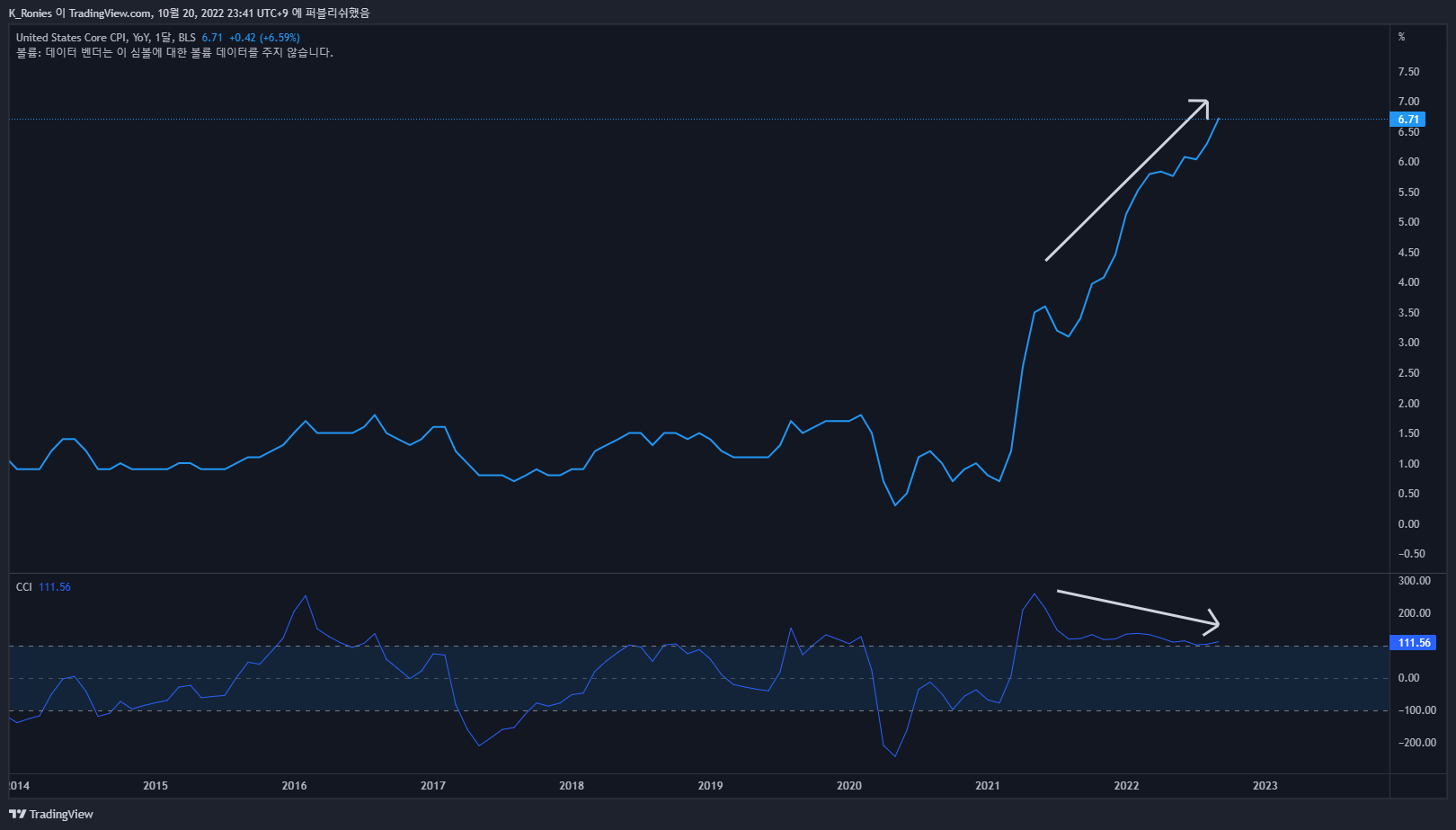Click the 2020 label on the time axis
This screenshot has height=830, width=1456.
[849, 786]
